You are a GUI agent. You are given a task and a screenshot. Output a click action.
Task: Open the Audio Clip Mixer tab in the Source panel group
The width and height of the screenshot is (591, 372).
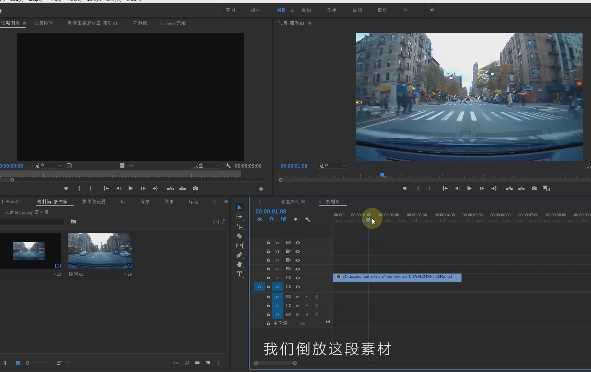click(92, 23)
